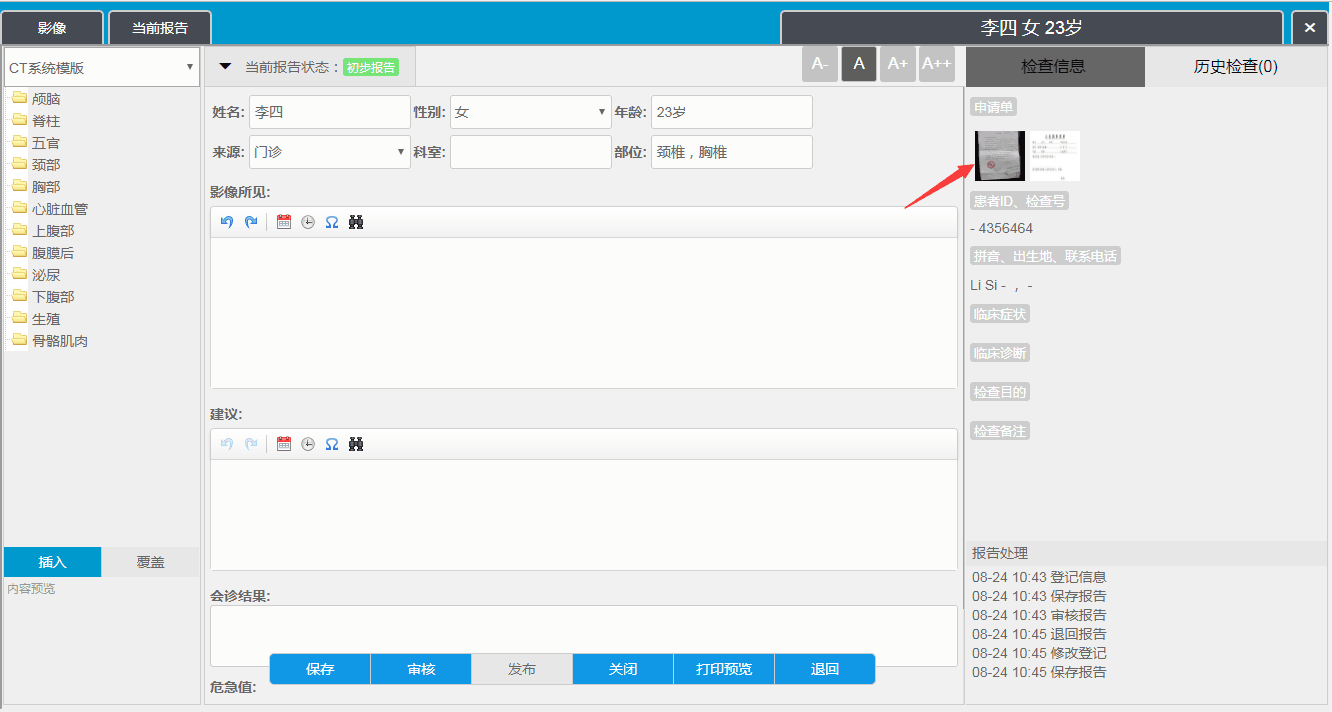Click binoculars find icon in 影像所见 toolbar
Image resolution: width=1332 pixels, height=712 pixels.
356,222
